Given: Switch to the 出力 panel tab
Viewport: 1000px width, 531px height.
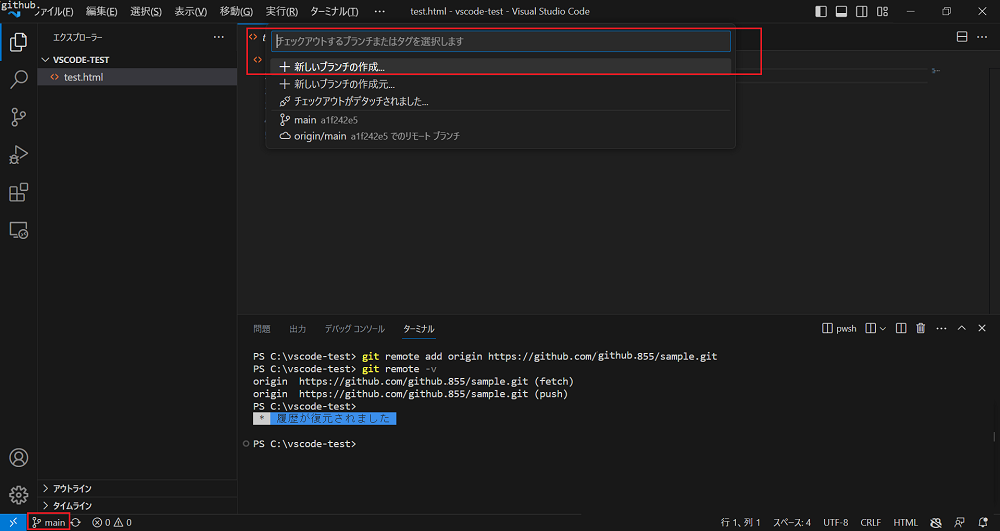Looking at the screenshot, I should 297,328.
